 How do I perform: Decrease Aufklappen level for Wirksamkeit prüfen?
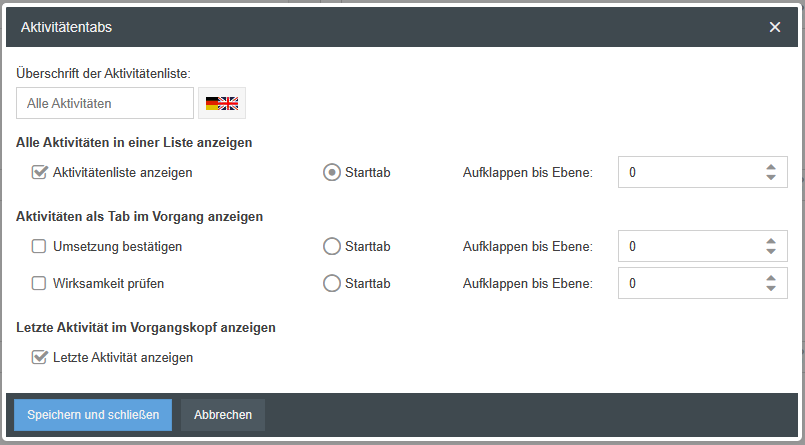tap(771, 289)
